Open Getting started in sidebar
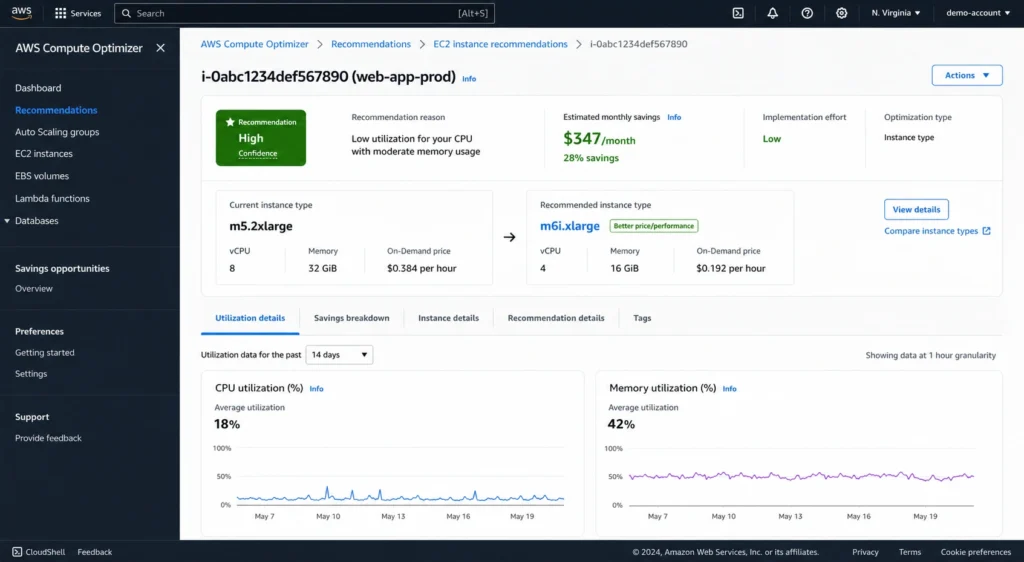Screen dimensions: 1024x562 pos(44,352)
